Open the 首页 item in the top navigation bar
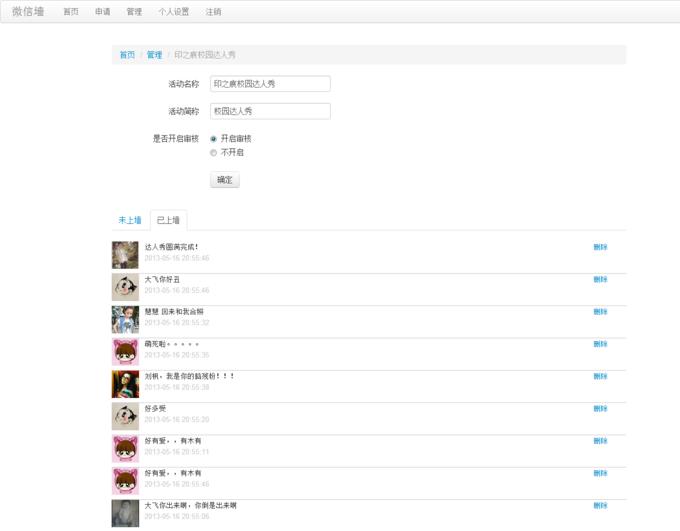The image size is (680, 531). 71,12
